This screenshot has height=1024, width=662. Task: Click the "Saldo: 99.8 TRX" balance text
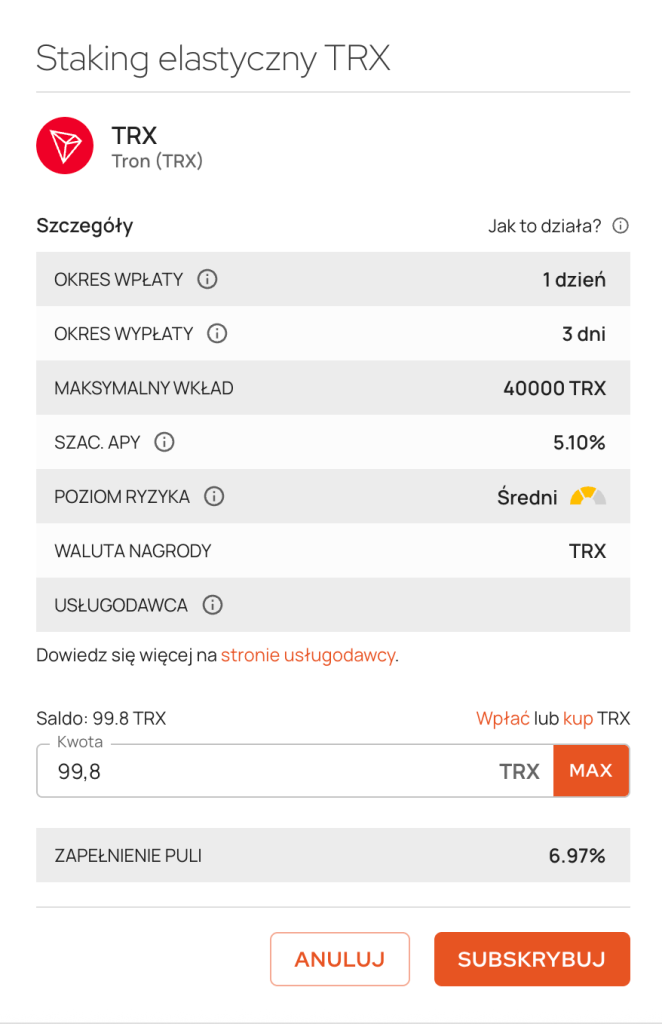[x=101, y=718]
